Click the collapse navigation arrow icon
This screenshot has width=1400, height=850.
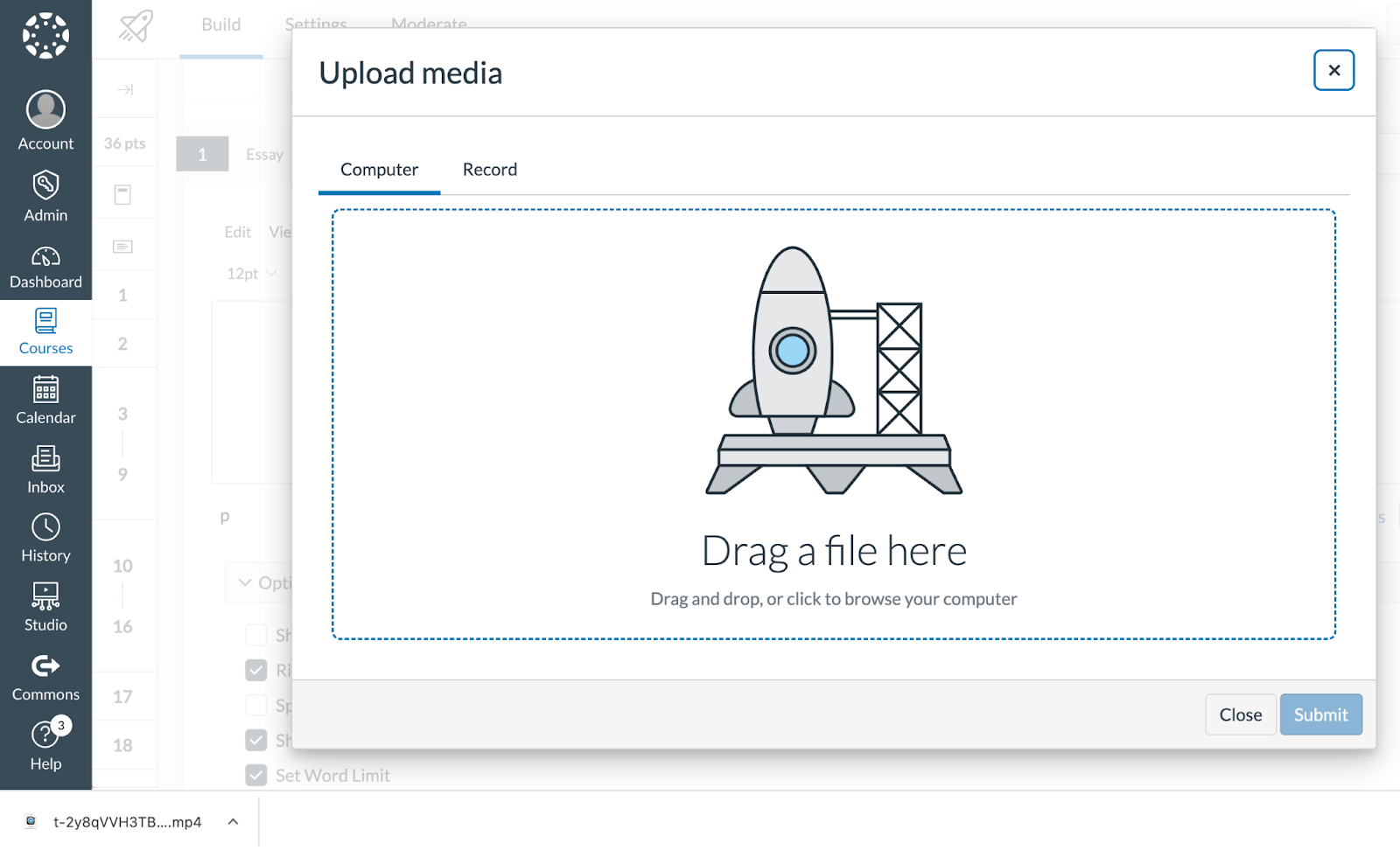pyautogui.click(x=125, y=89)
